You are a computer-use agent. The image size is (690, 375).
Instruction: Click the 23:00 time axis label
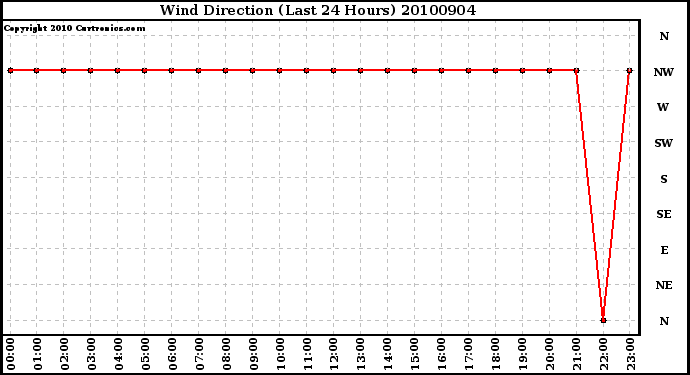click(631, 354)
